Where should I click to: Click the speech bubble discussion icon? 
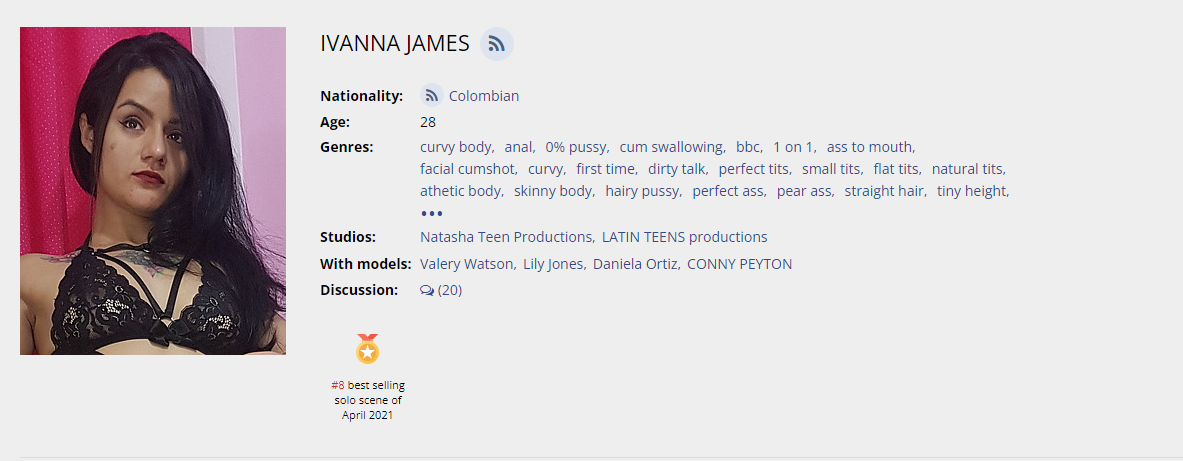click(x=427, y=291)
